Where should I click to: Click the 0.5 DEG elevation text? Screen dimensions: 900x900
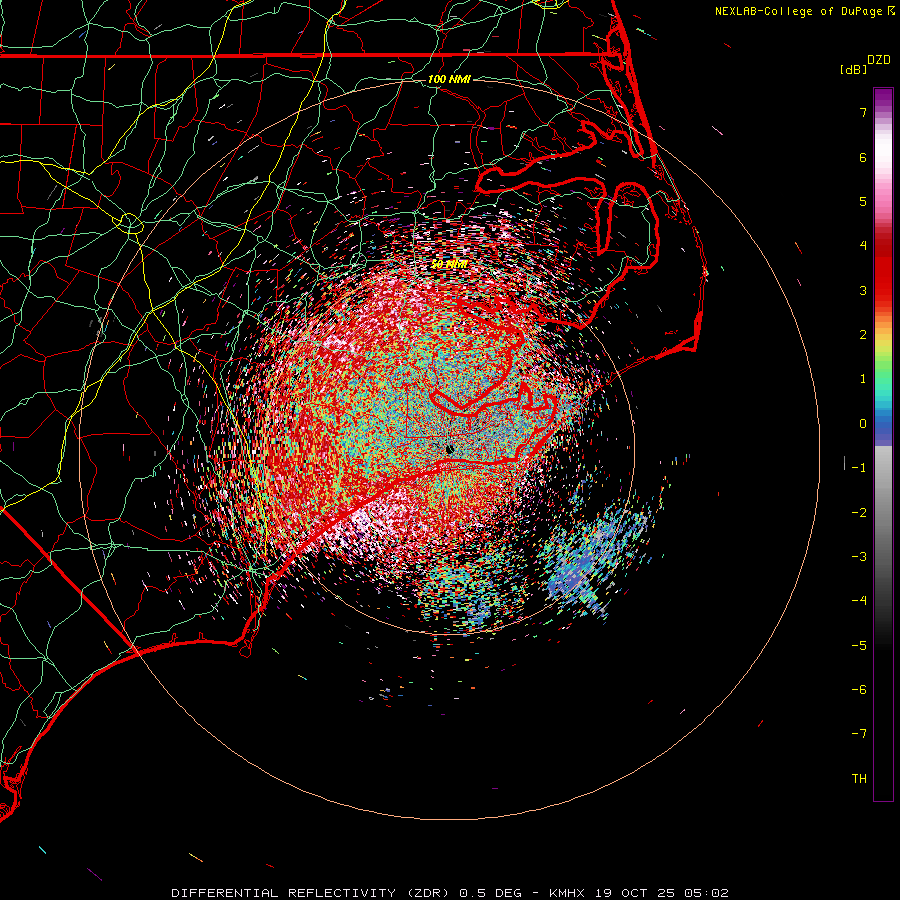(x=491, y=893)
